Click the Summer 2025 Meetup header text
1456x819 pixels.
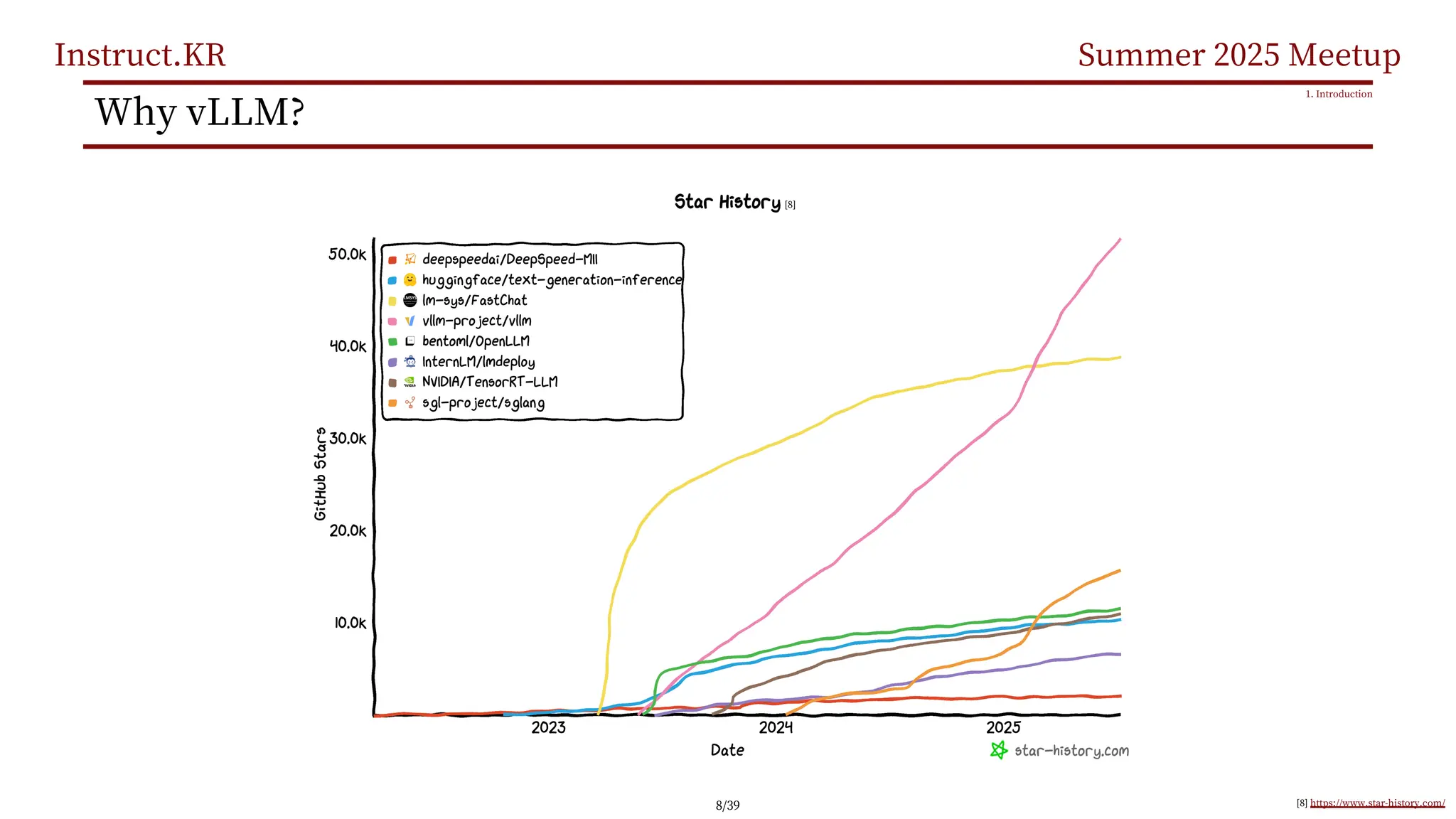pos(1238,55)
